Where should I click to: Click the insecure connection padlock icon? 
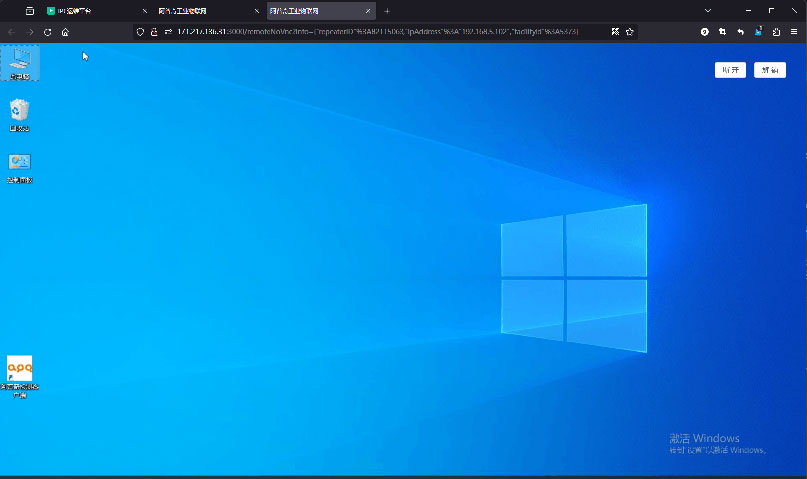click(x=154, y=32)
